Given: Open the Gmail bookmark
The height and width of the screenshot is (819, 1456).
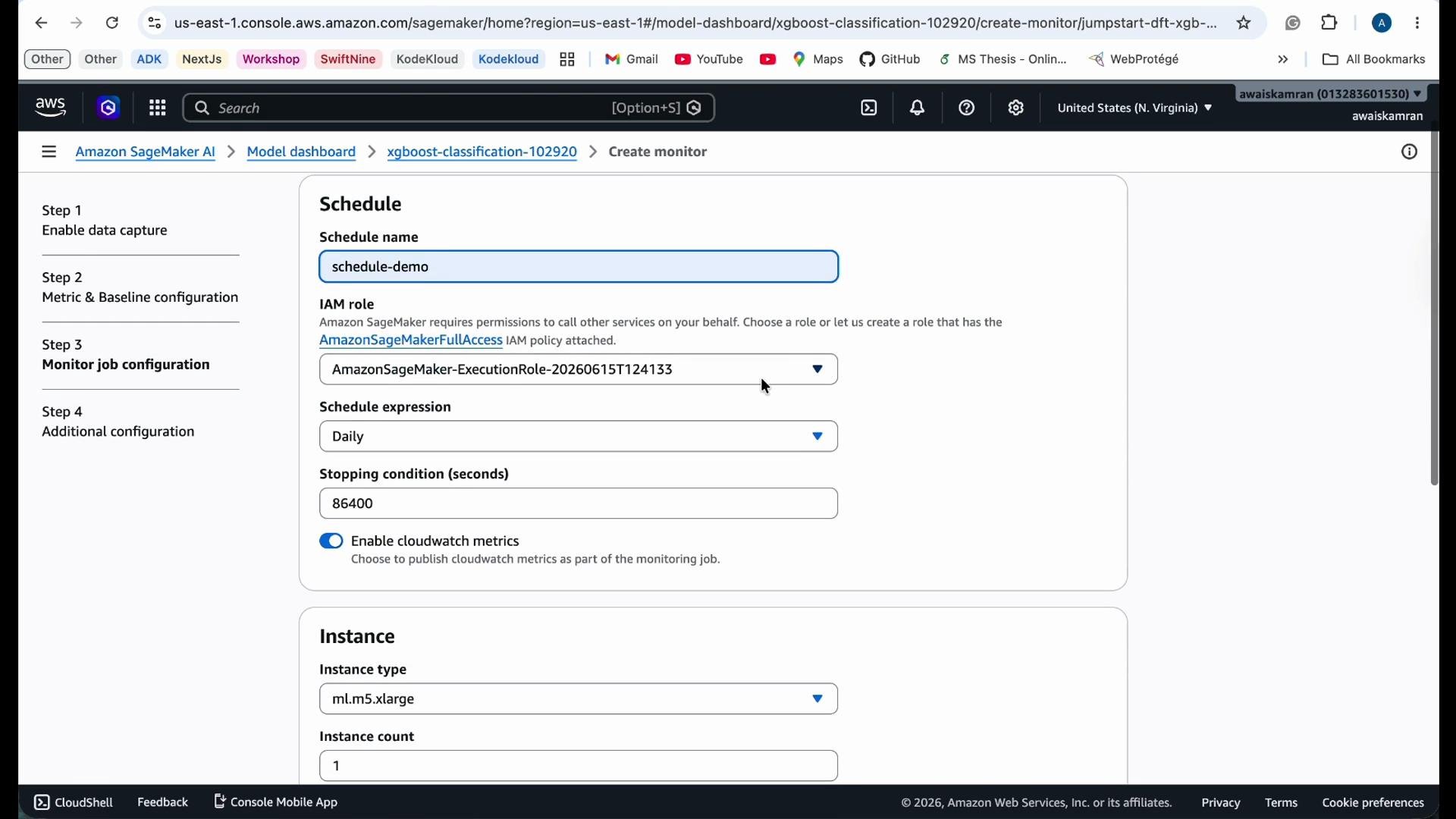Looking at the screenshot, I should pos(632,60).
